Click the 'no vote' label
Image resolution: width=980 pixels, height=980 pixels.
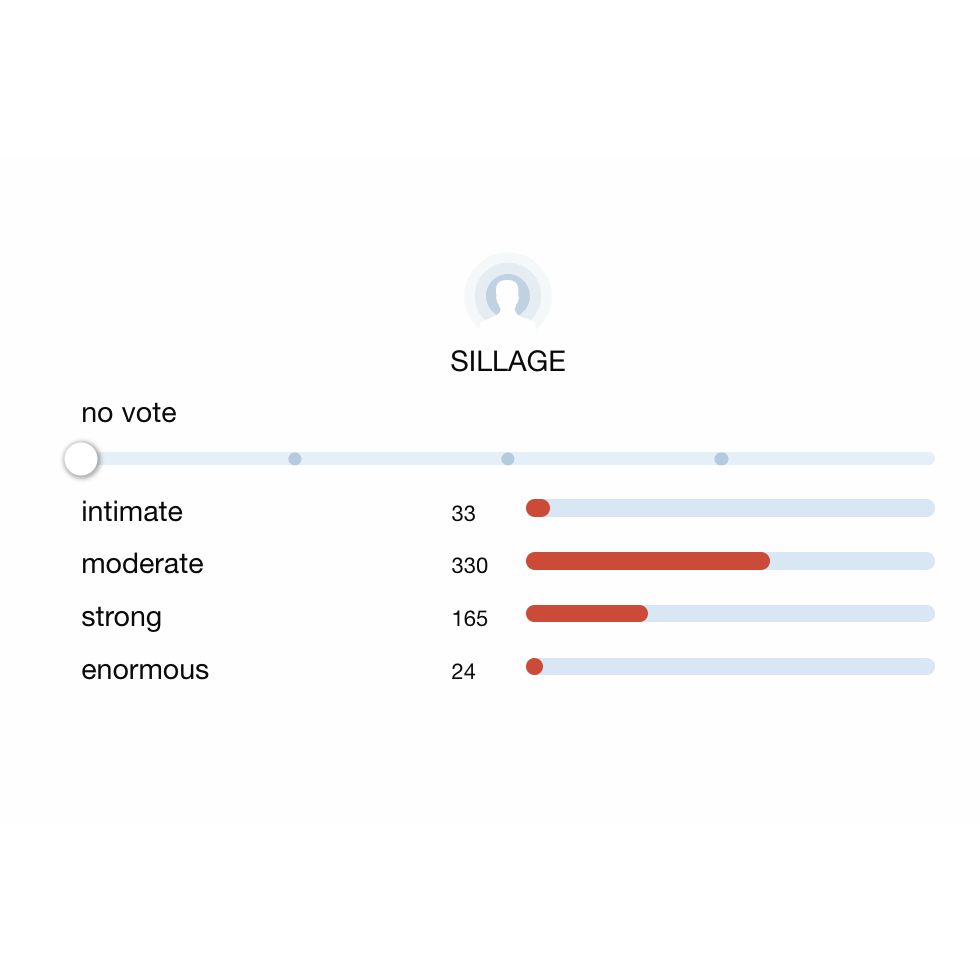[x=129, y=413]
